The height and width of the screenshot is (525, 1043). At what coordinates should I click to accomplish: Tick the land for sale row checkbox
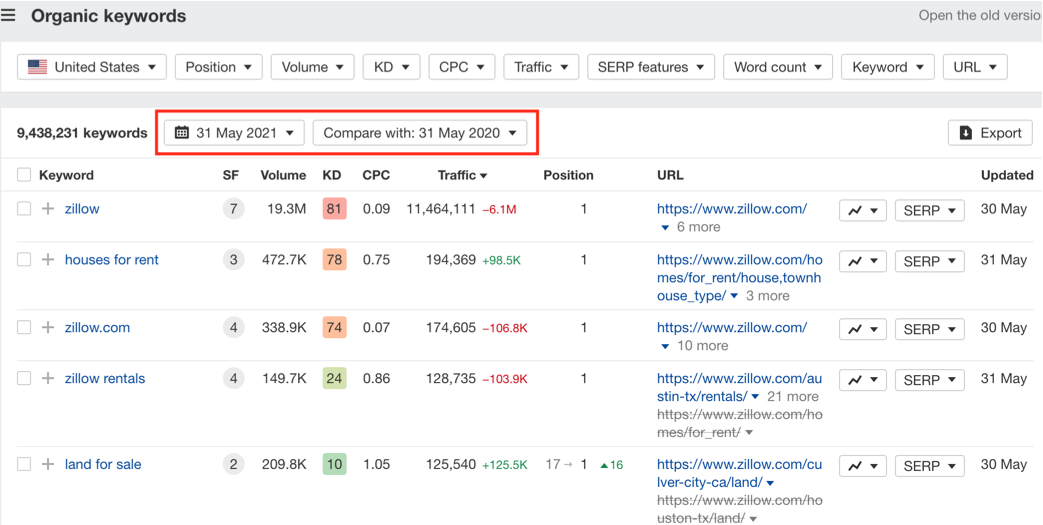click(x=24, y=464)
